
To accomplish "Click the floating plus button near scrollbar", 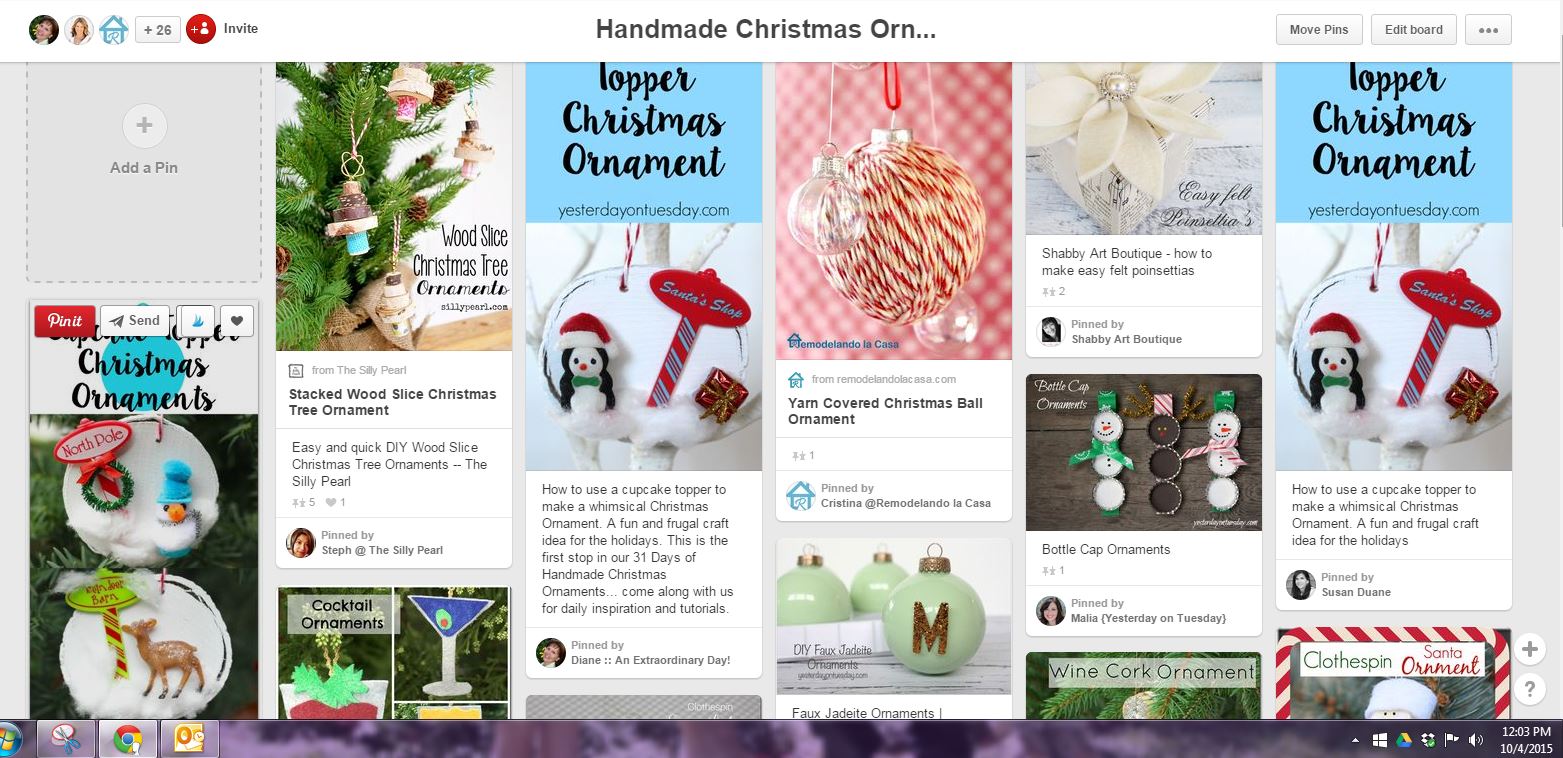I will [1529, 649].
